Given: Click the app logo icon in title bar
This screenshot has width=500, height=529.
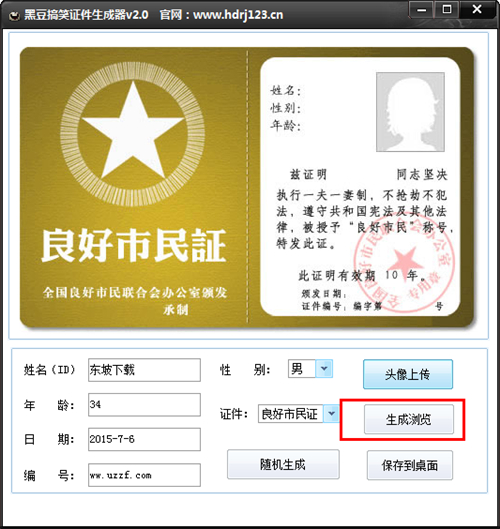Looking at the screenshot, I should (14, 16).
